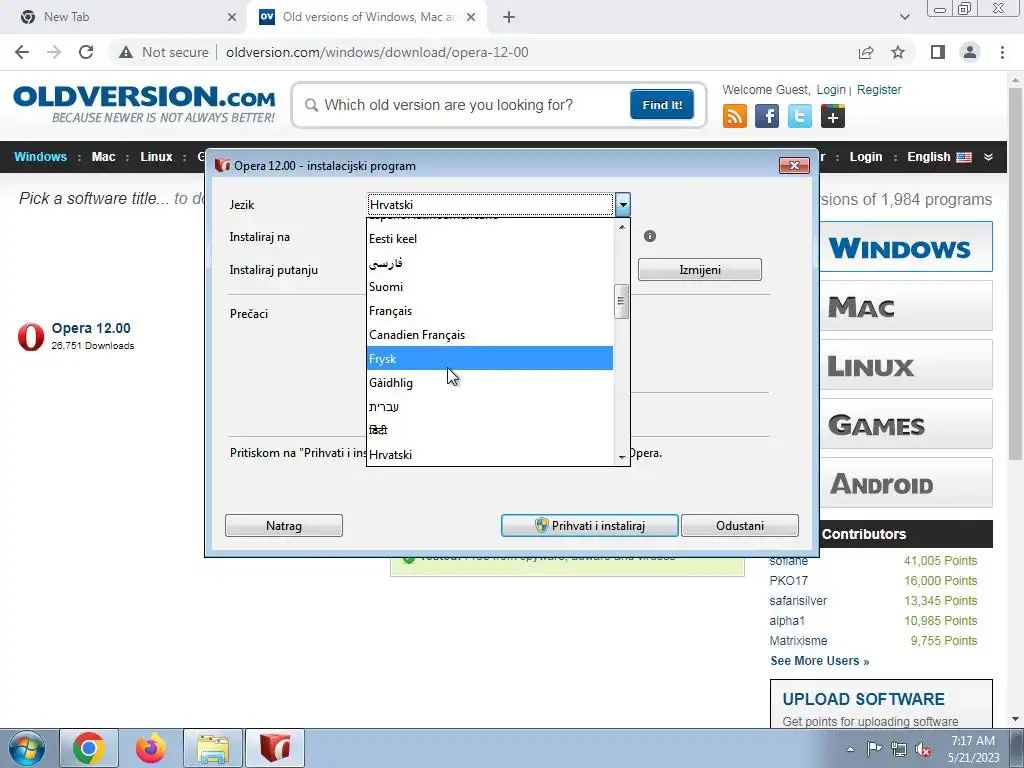Select the Persian language entry
The height and width of the screenshot is (768, 1024).
pyautogui.click(x=490, y=263)
